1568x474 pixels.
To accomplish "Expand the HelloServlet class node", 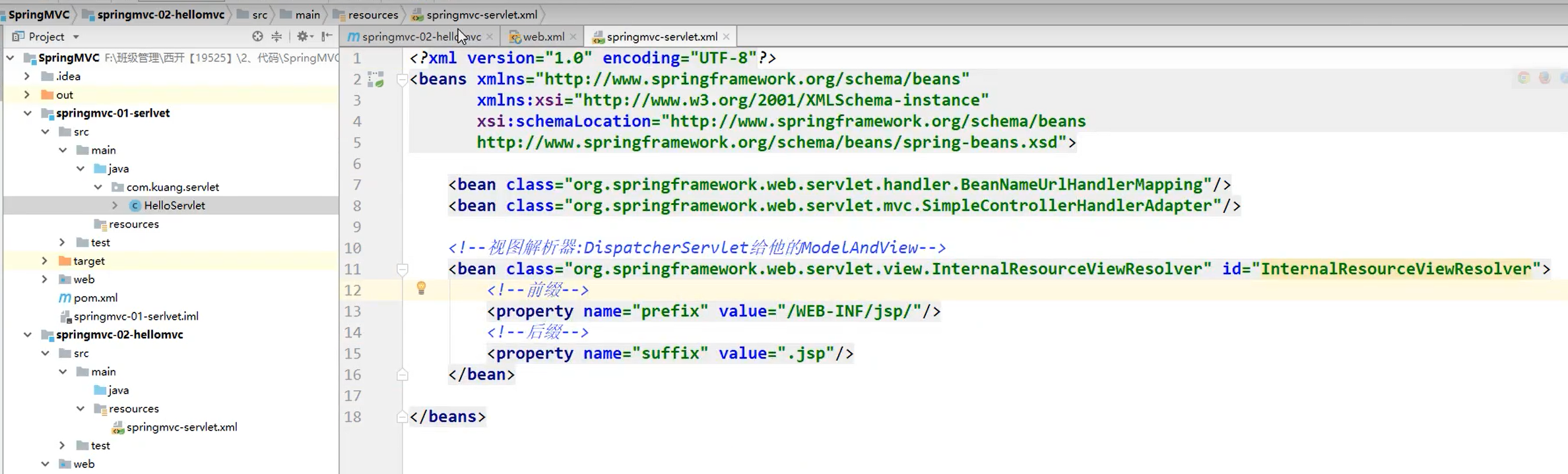I will click(x=115, y=205).
